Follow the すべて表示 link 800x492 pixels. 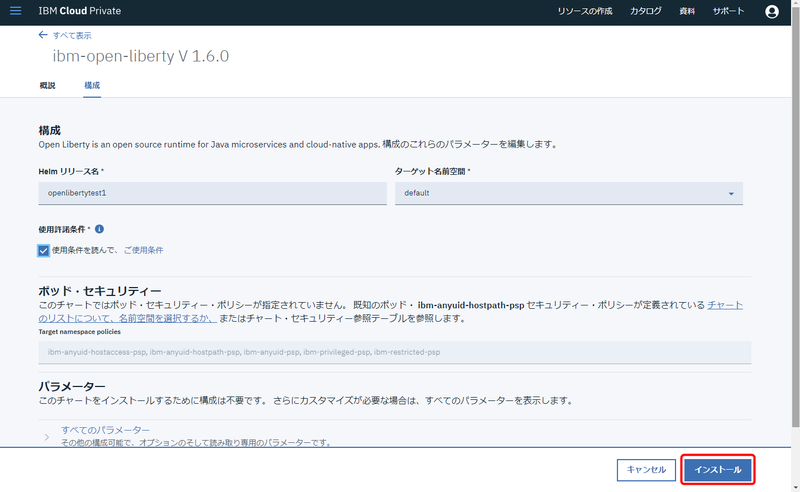point(72,35)
